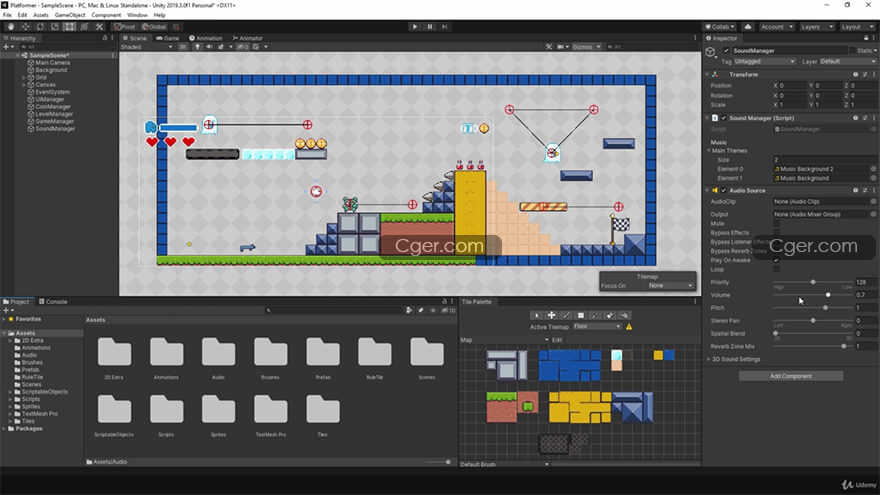Click the Play button

(x=415, y=26)
